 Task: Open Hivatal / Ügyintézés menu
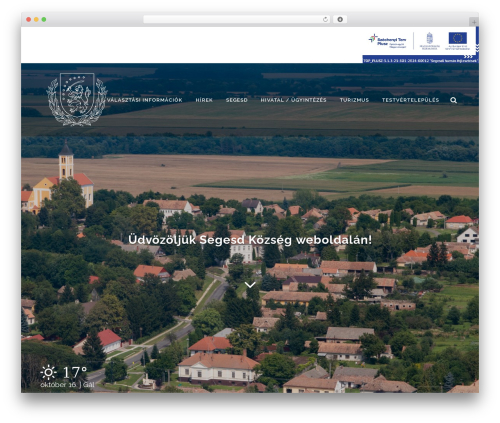293,100
